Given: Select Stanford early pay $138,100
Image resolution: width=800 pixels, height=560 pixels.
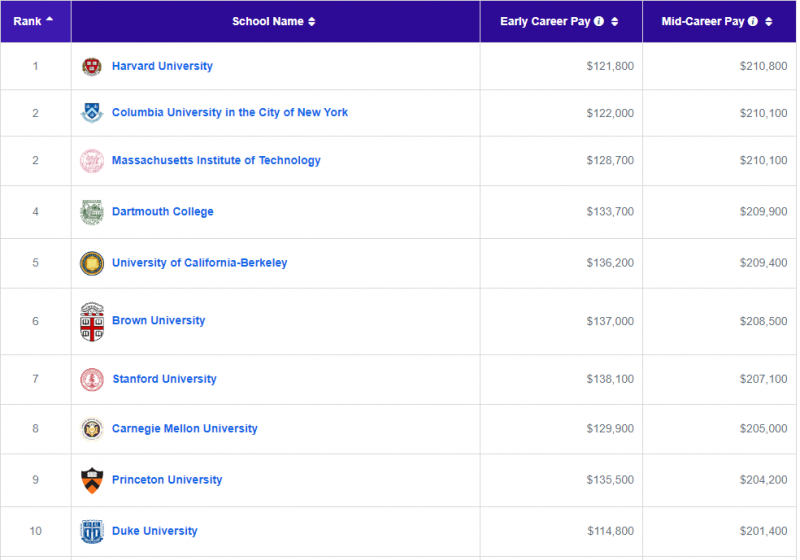Looking at the screenshot, I should [610, 379].
